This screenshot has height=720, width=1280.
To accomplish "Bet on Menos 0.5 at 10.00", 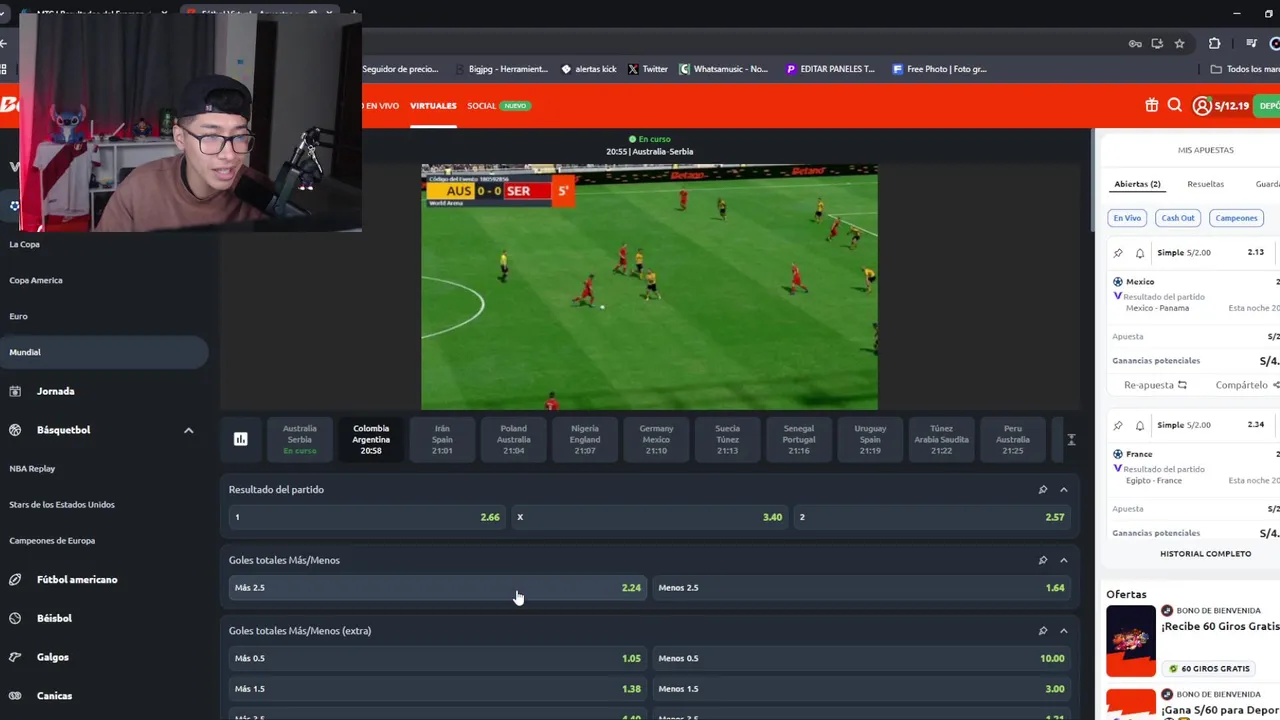I will tap(861, 658).
